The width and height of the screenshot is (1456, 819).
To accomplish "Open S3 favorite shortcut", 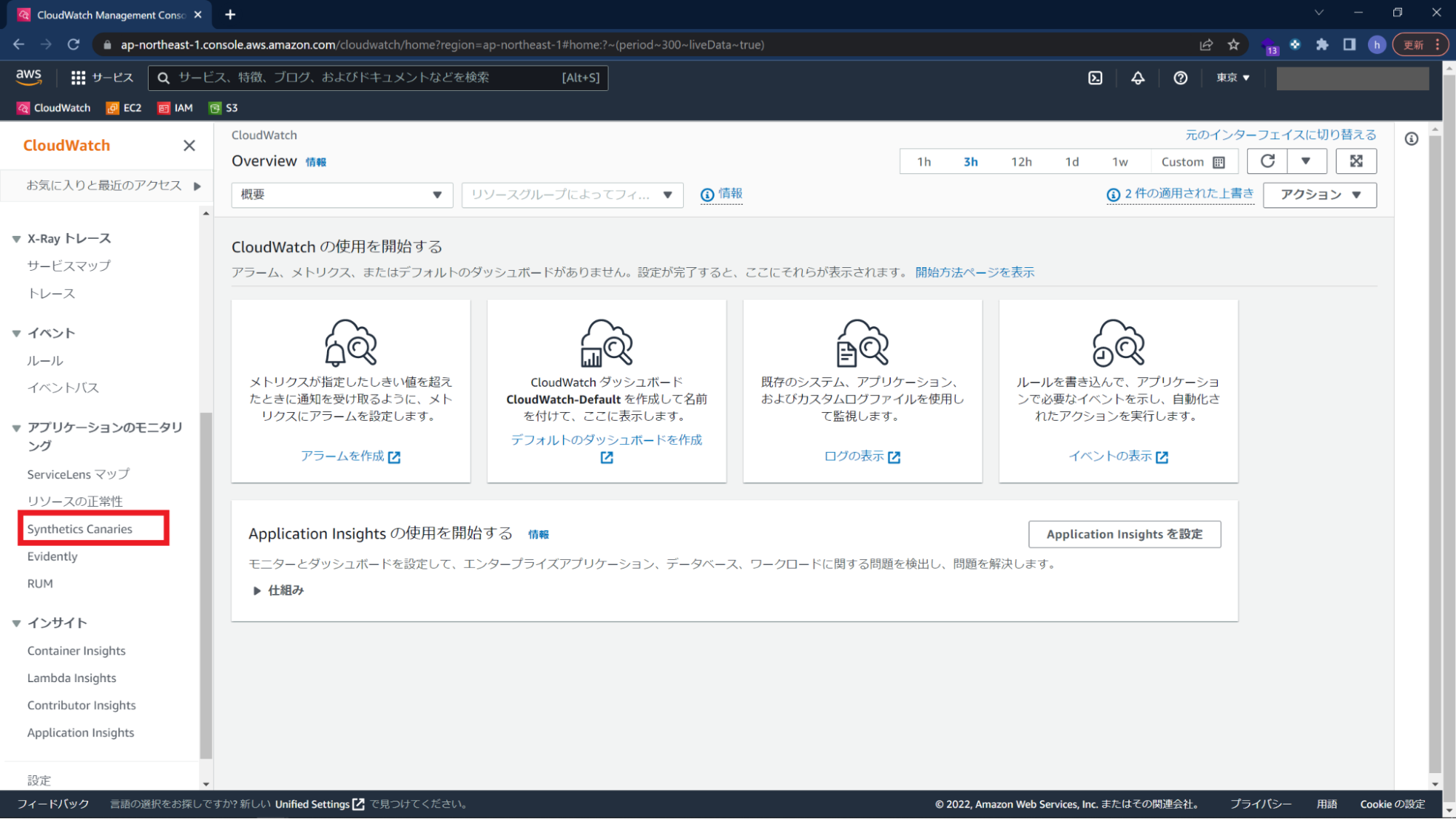I will [224, 108].
